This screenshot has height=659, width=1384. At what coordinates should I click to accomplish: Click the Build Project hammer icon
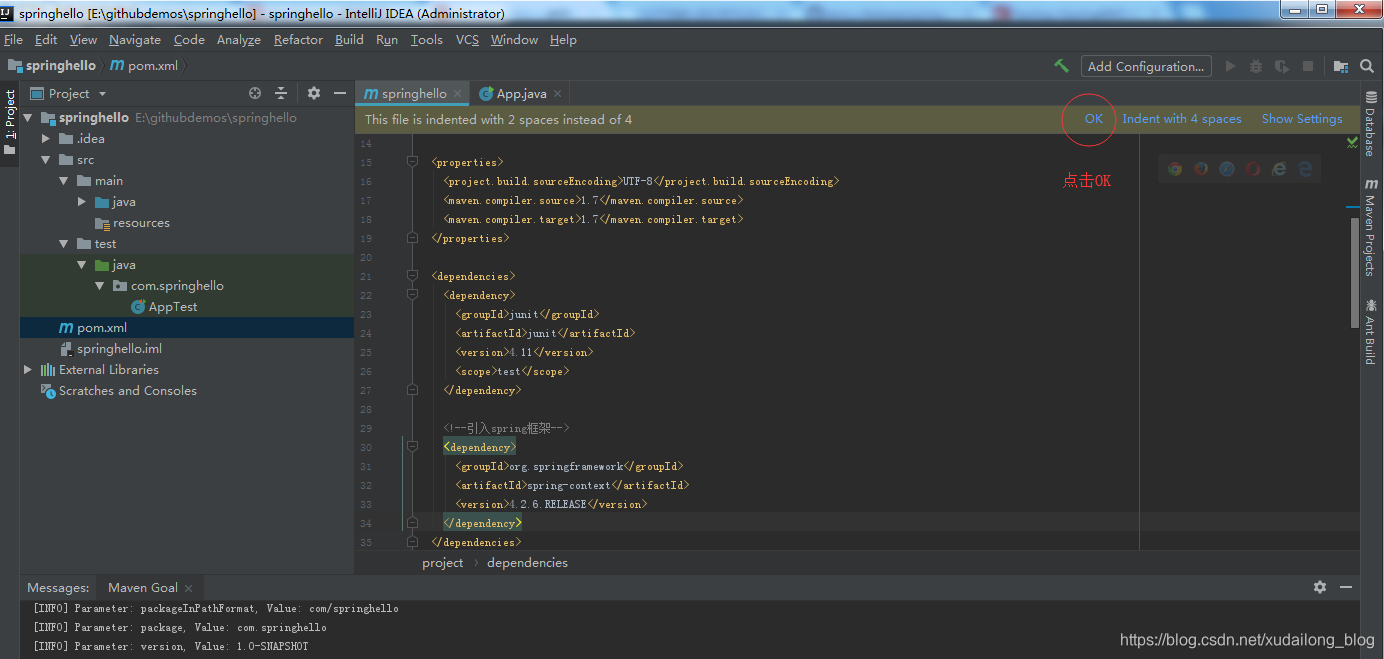click(1062, 66)
